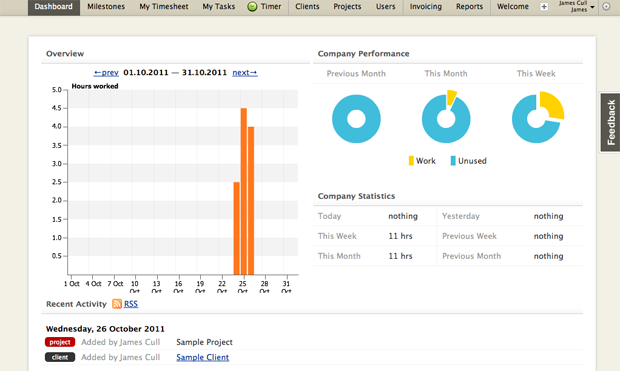Click the 2.5 hour orange bar

pos(236,228)
